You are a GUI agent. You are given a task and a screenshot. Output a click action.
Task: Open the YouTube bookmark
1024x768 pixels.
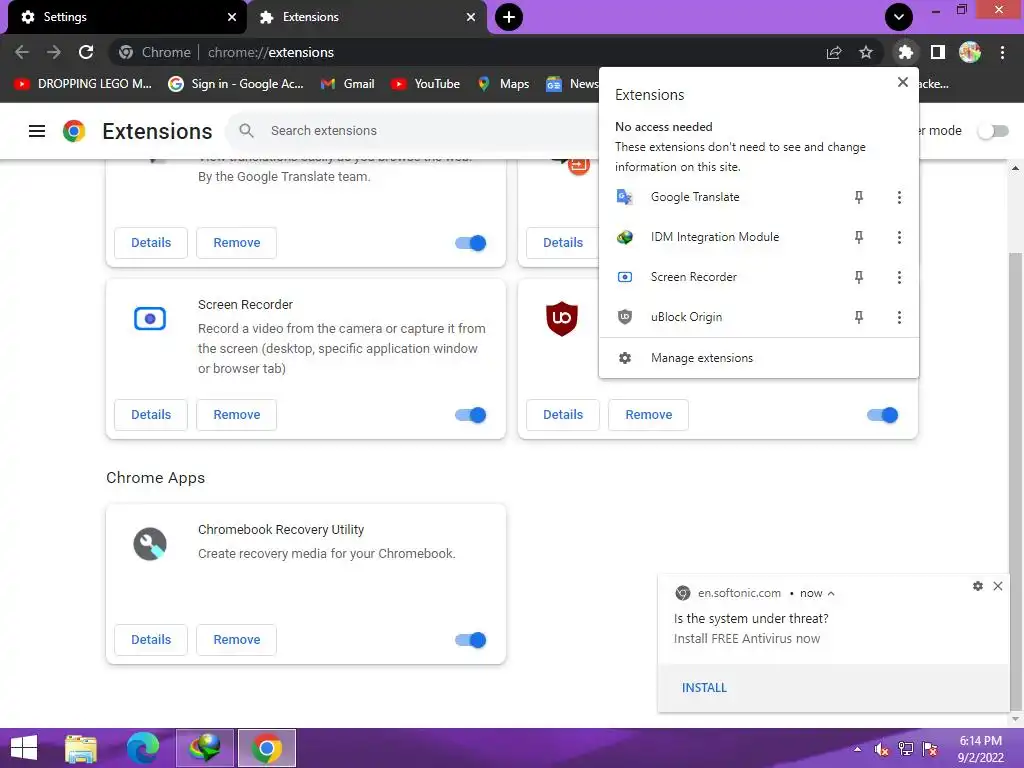tap(425, 84)
